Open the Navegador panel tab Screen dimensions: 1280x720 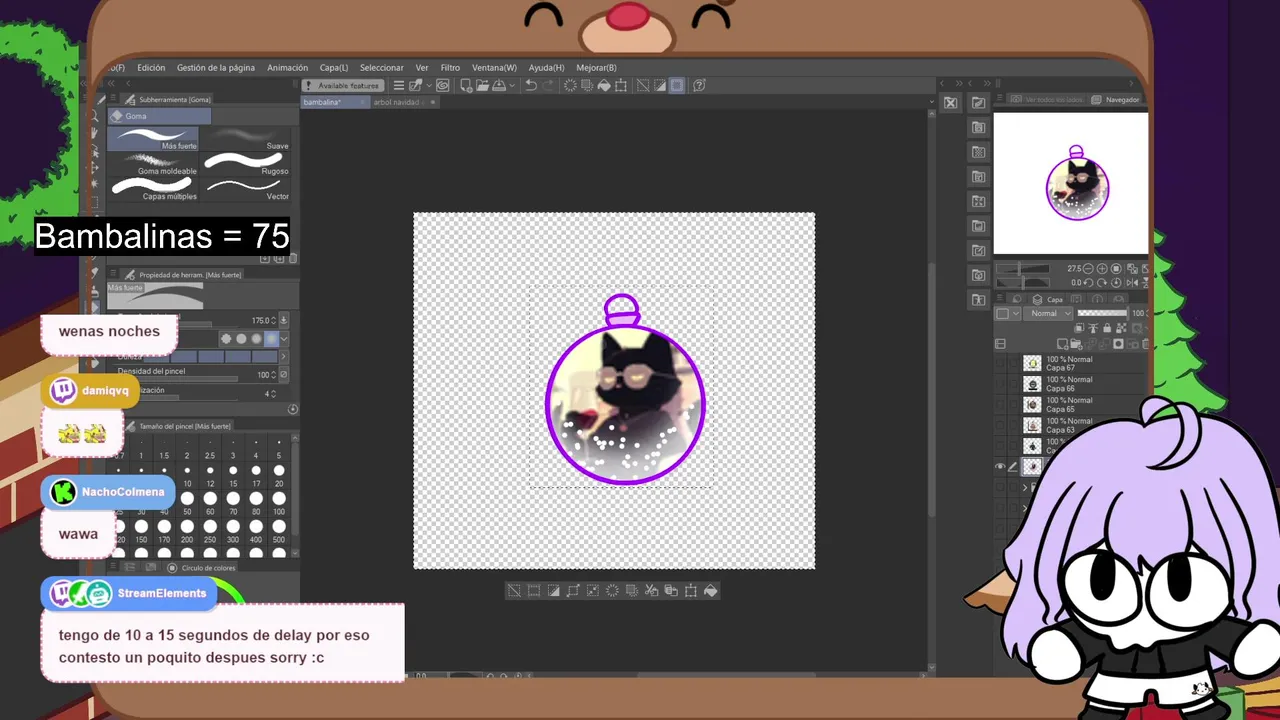pos(1116,99)
